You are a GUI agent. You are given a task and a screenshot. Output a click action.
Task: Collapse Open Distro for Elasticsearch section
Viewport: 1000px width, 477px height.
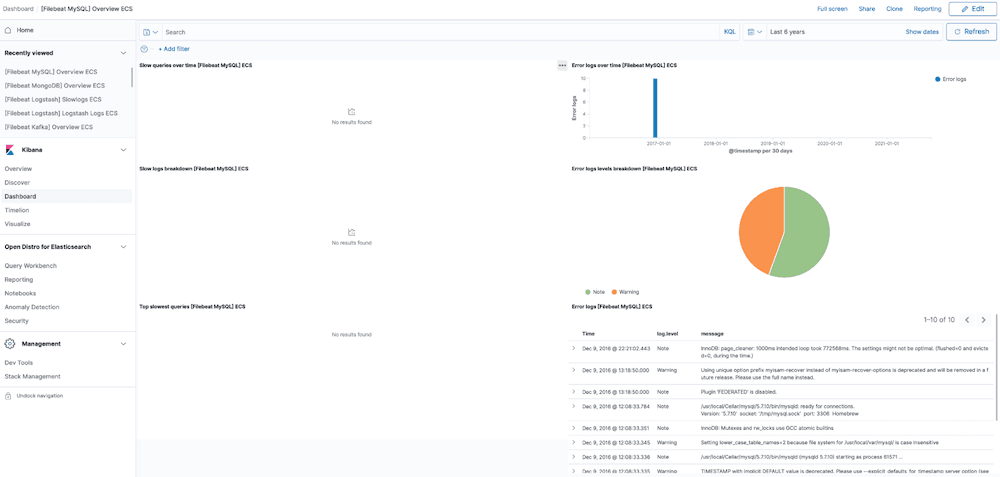[x=124, y=247]
